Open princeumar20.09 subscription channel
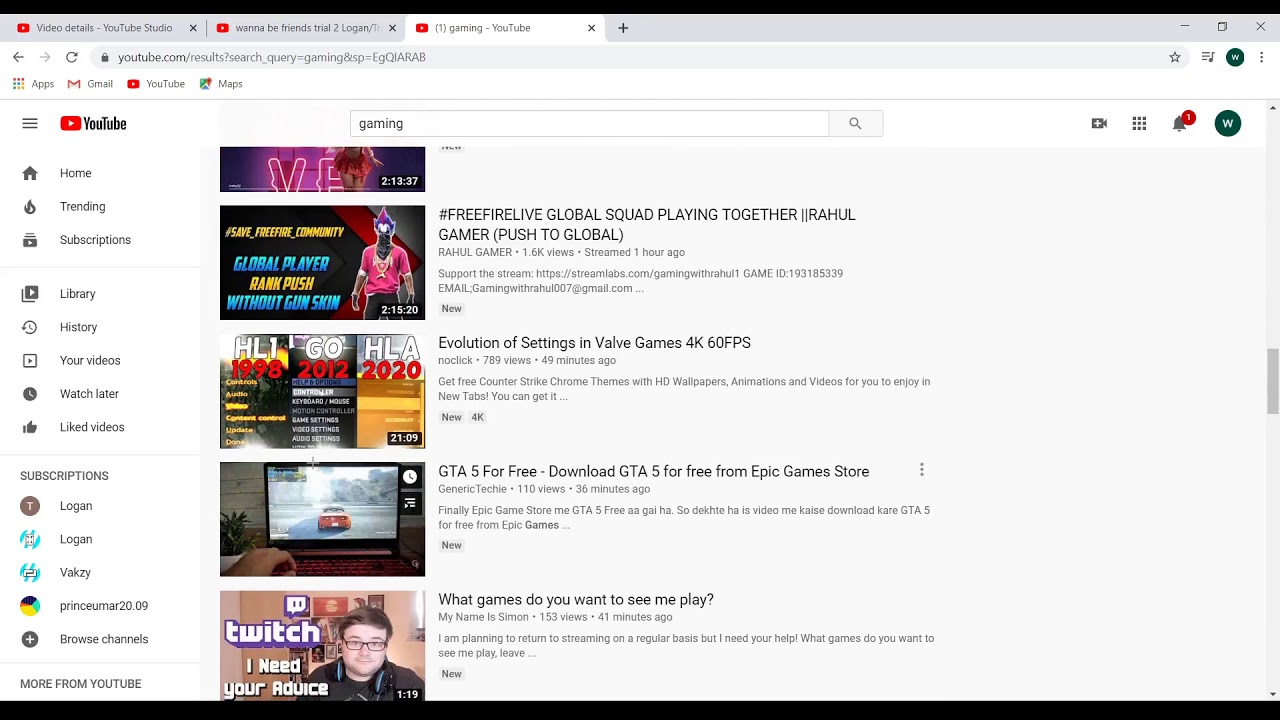The height and width of the screenshot is (720, 1280). (x=104, y=606)
